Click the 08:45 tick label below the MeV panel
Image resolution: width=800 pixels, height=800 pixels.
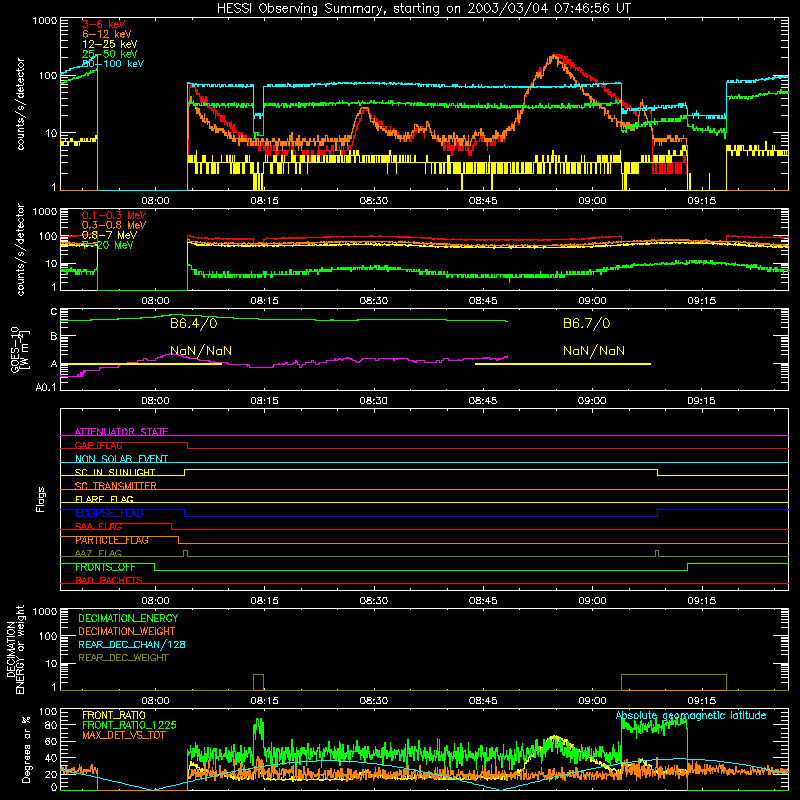pos(483,301)
